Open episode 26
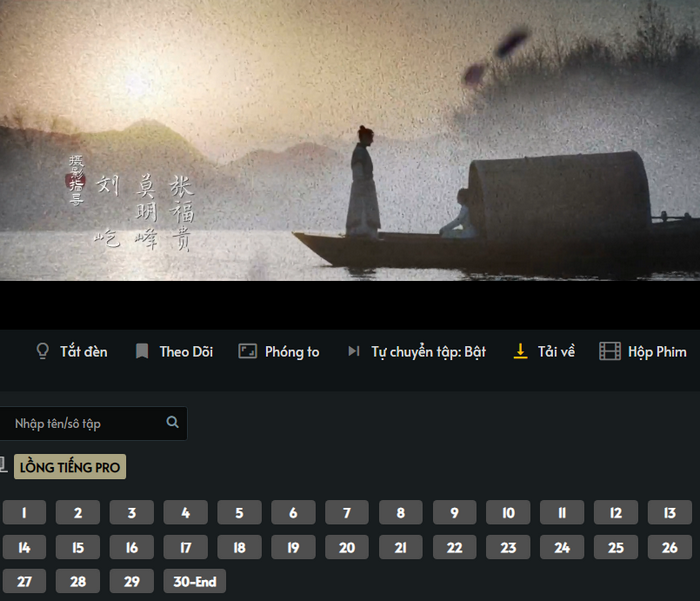Image resolution: width=700 pixels, height=601 pixels. point(670,547)
